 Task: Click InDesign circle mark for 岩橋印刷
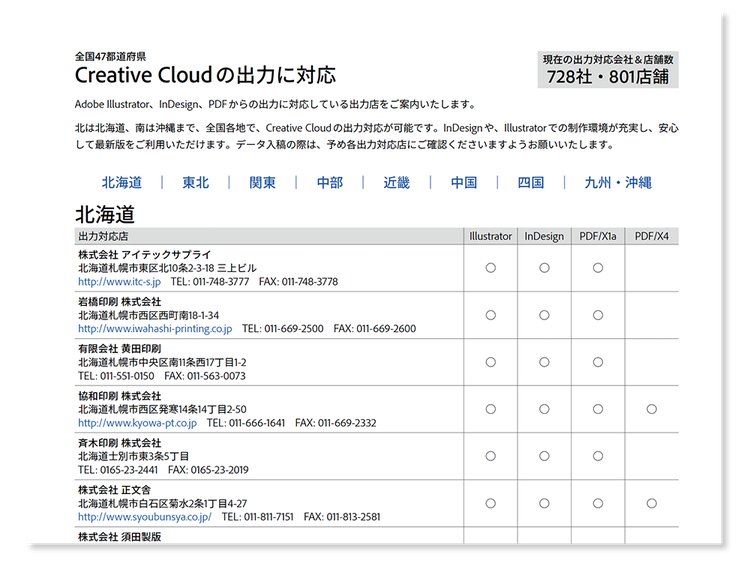point(544,315)
